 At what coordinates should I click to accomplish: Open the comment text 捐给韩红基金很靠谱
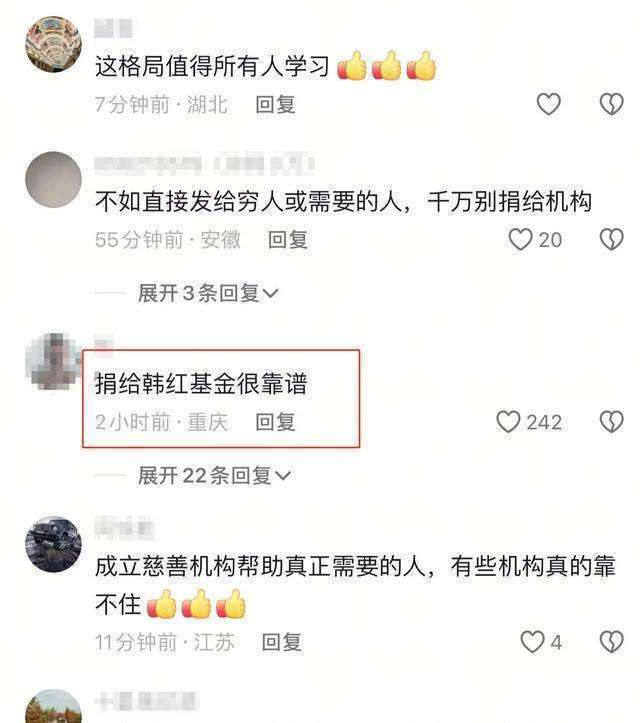pos(201,383)
